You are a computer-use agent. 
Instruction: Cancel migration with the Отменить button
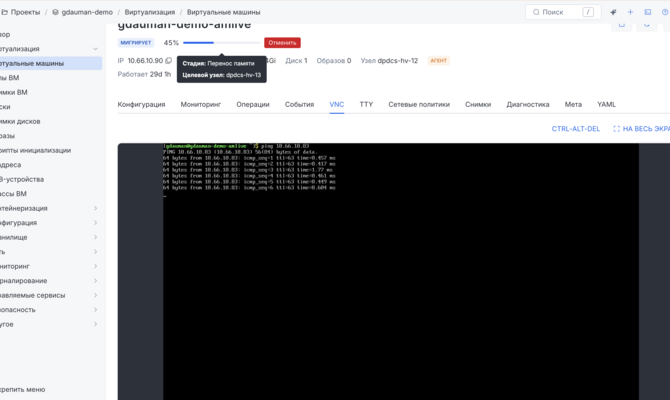tap(282, 43)
